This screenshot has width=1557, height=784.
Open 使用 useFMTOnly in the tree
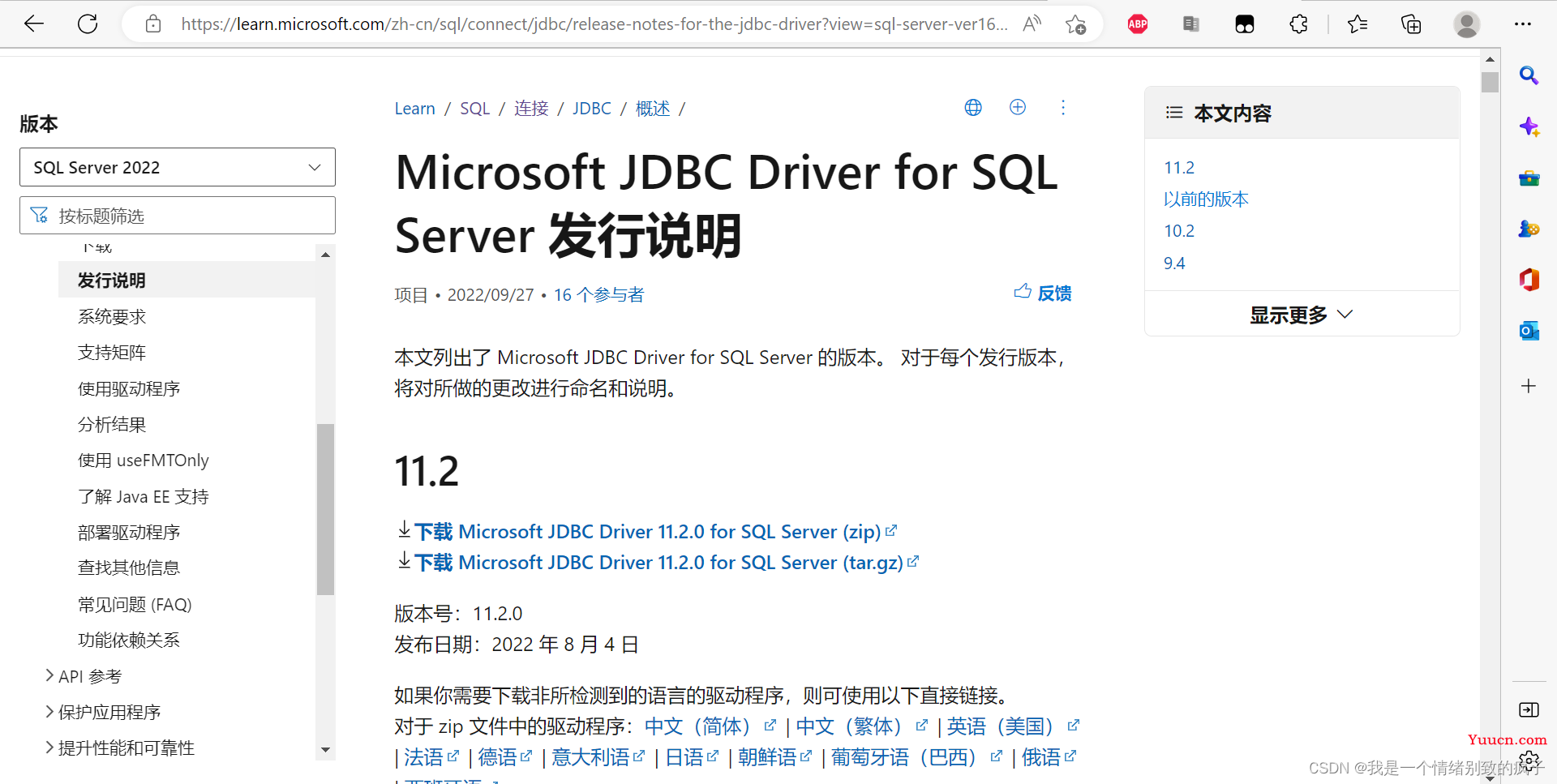pyautogui.click(x=144, y=460)
